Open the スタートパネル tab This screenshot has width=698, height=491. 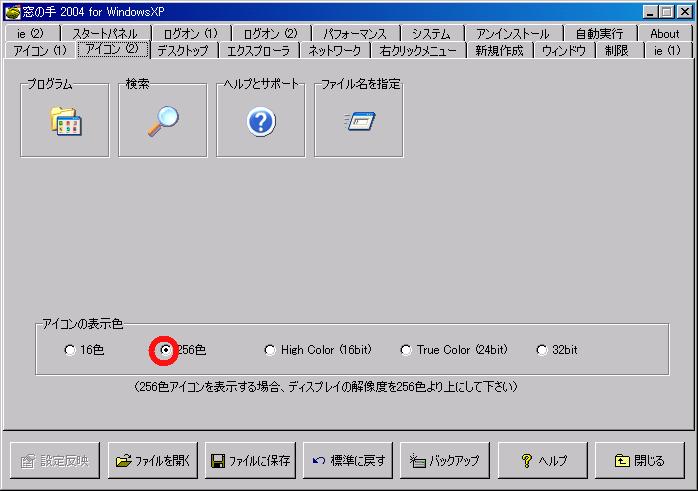[x=105, y=34]
